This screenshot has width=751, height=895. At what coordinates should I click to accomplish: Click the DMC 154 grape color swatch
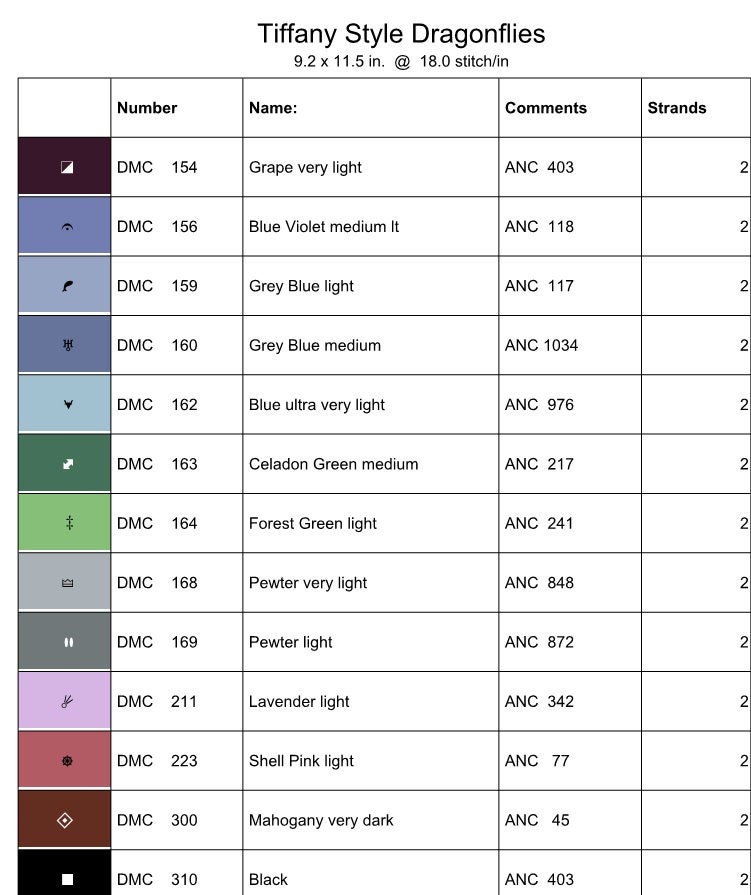(x=64, y=166)
